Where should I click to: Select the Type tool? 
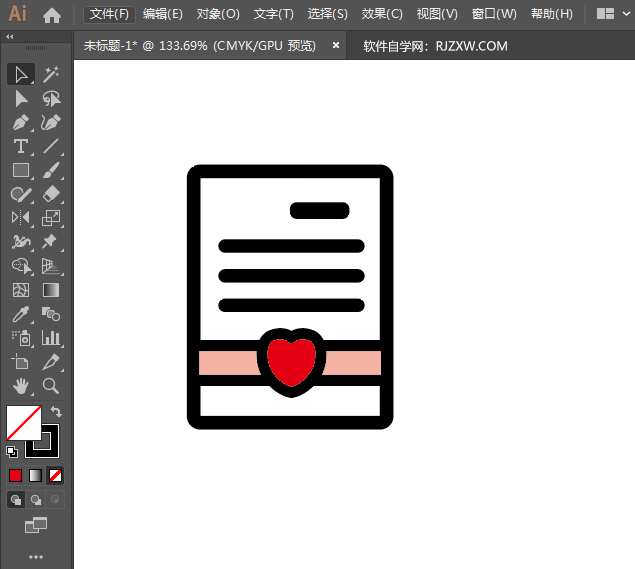coord(21,146)
